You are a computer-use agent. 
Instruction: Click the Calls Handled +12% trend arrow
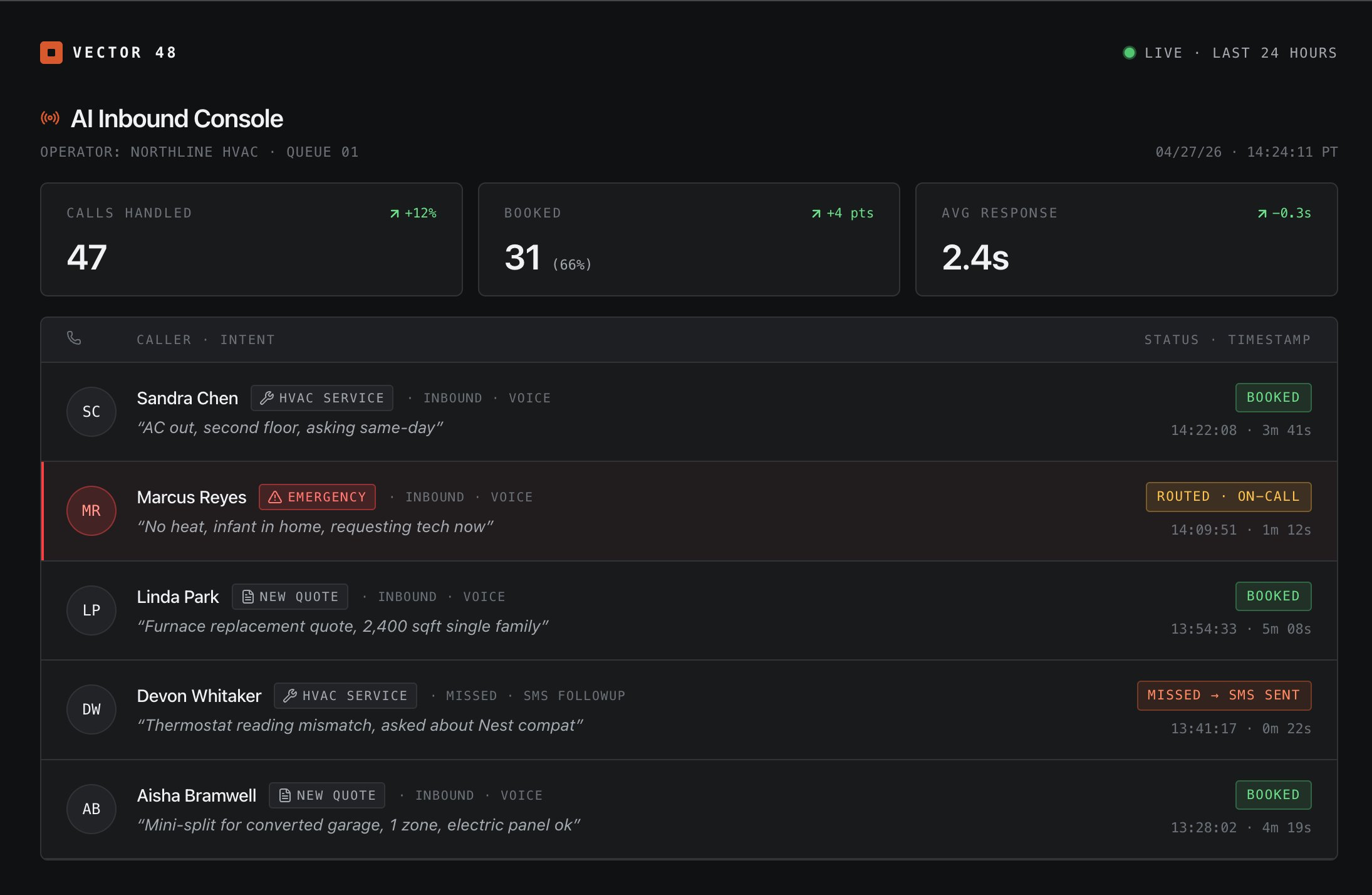point(395,214)
